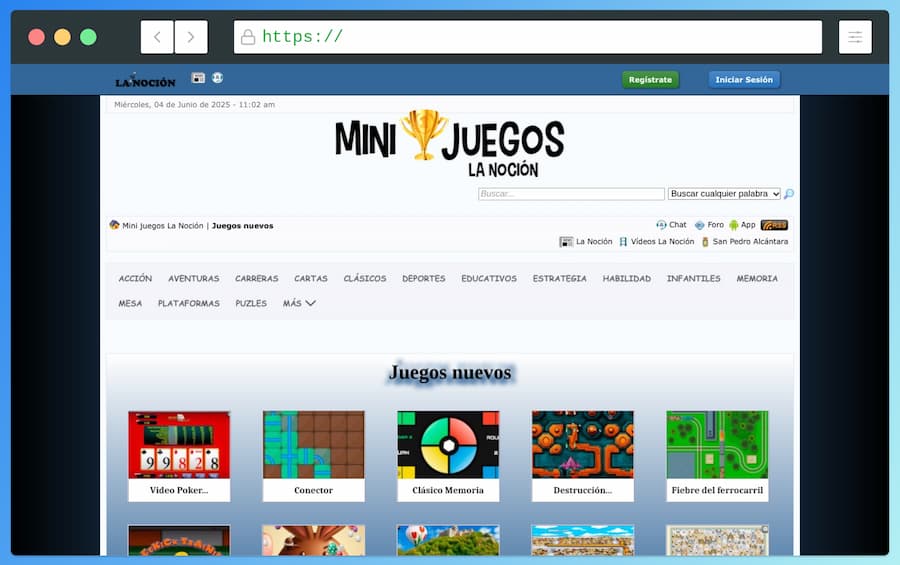Viewport: 900px width, 565px height.
Task: Open the PUZLES category
Action: coord(251,303)
